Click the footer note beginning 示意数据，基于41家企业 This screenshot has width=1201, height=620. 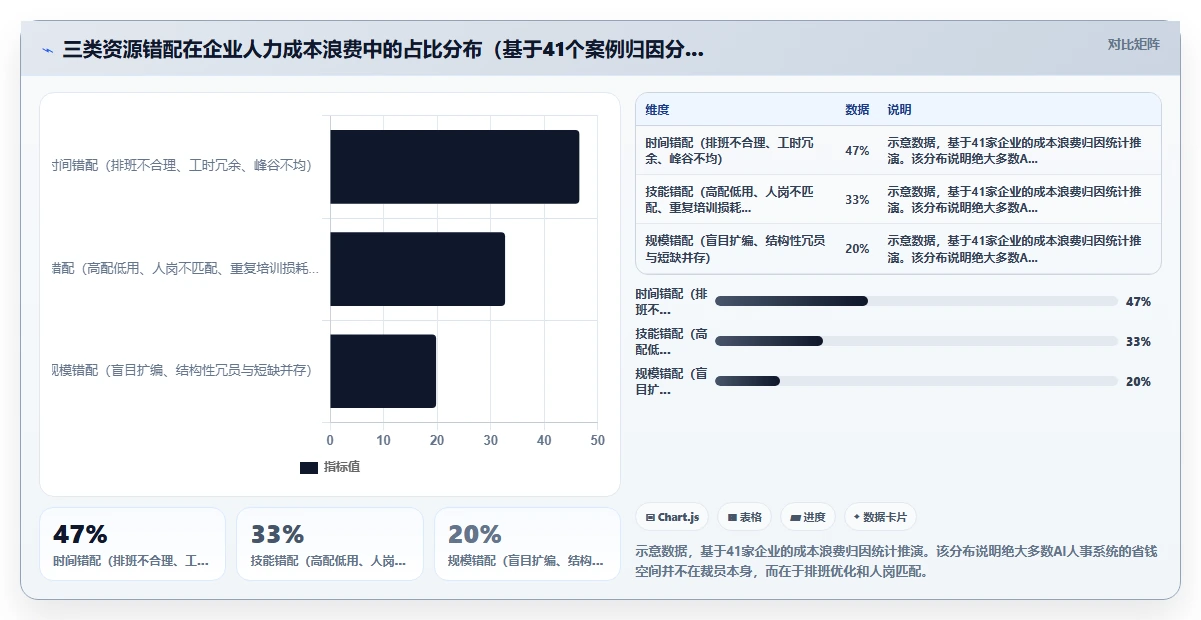tap(897, 562)
